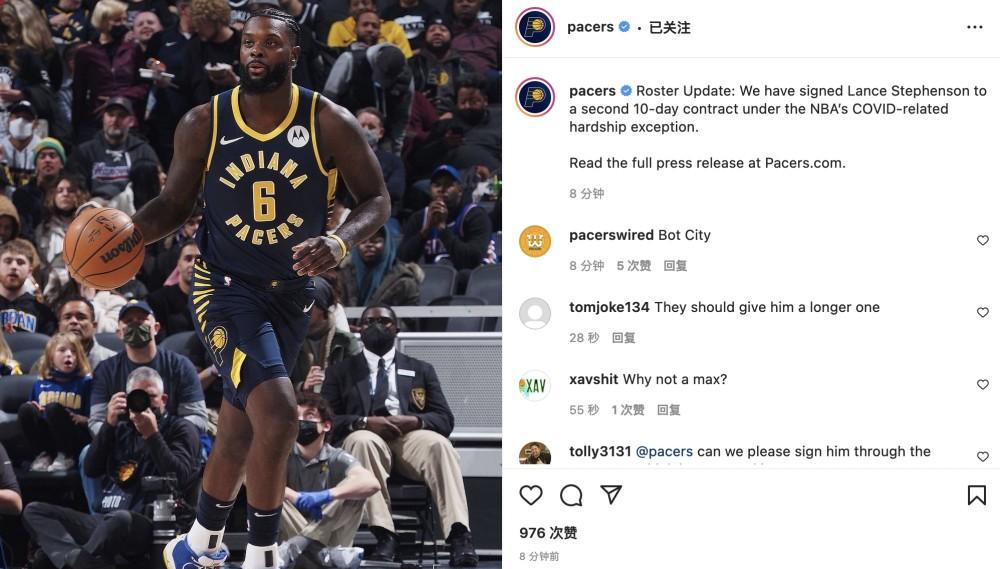Screen dimensions: 1000x569
Task: Open the comment bubble icon
Action: [x=571, y=495]
